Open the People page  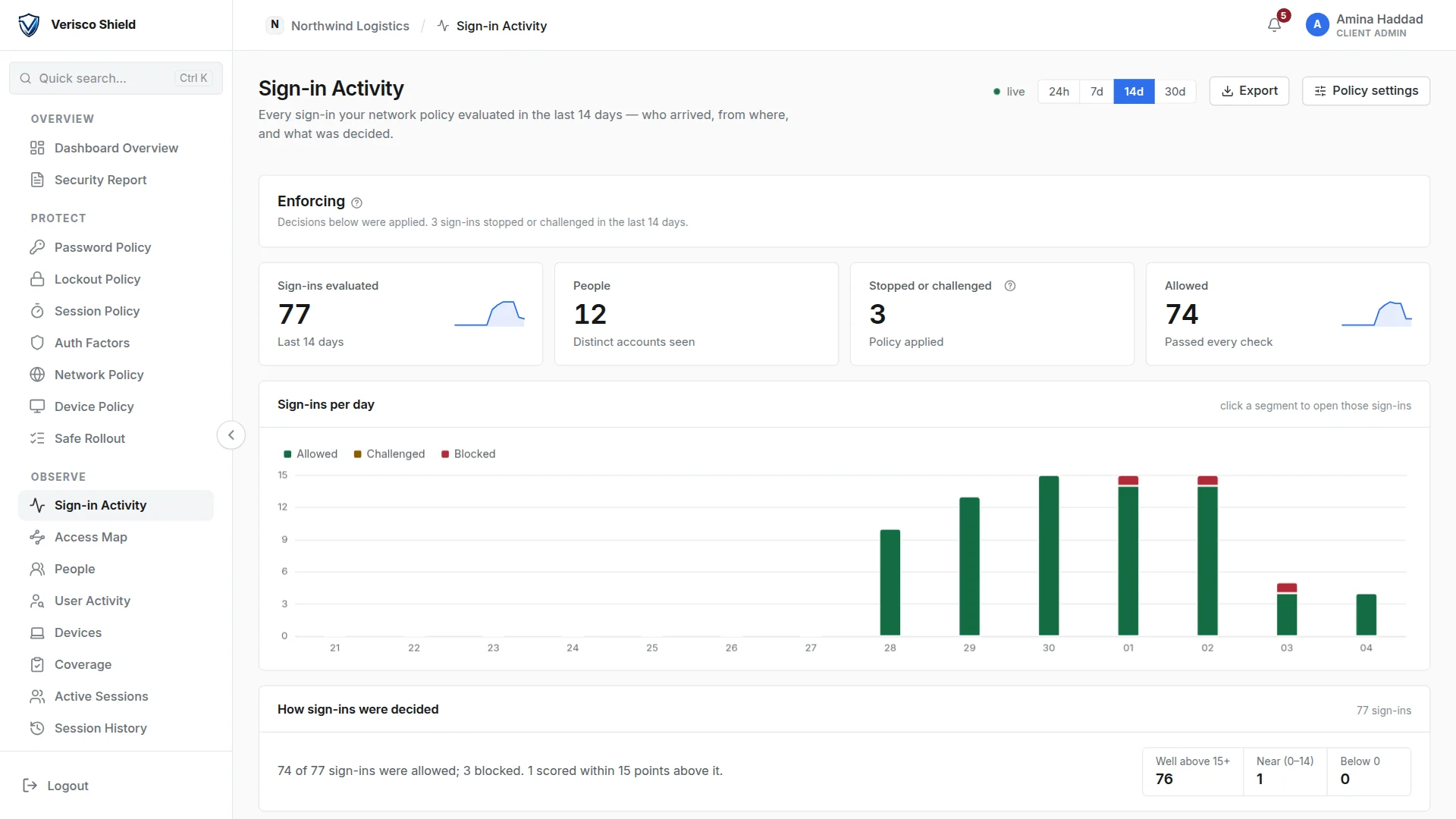point(116,569)
